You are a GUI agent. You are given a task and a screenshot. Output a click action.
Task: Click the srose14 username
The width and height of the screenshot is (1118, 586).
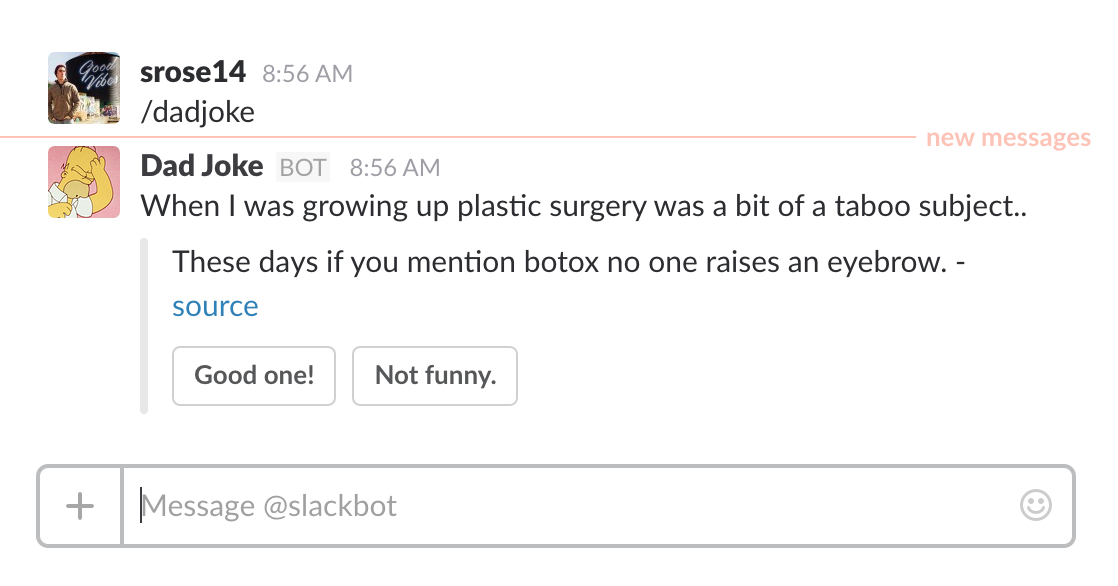pos(193,73)
